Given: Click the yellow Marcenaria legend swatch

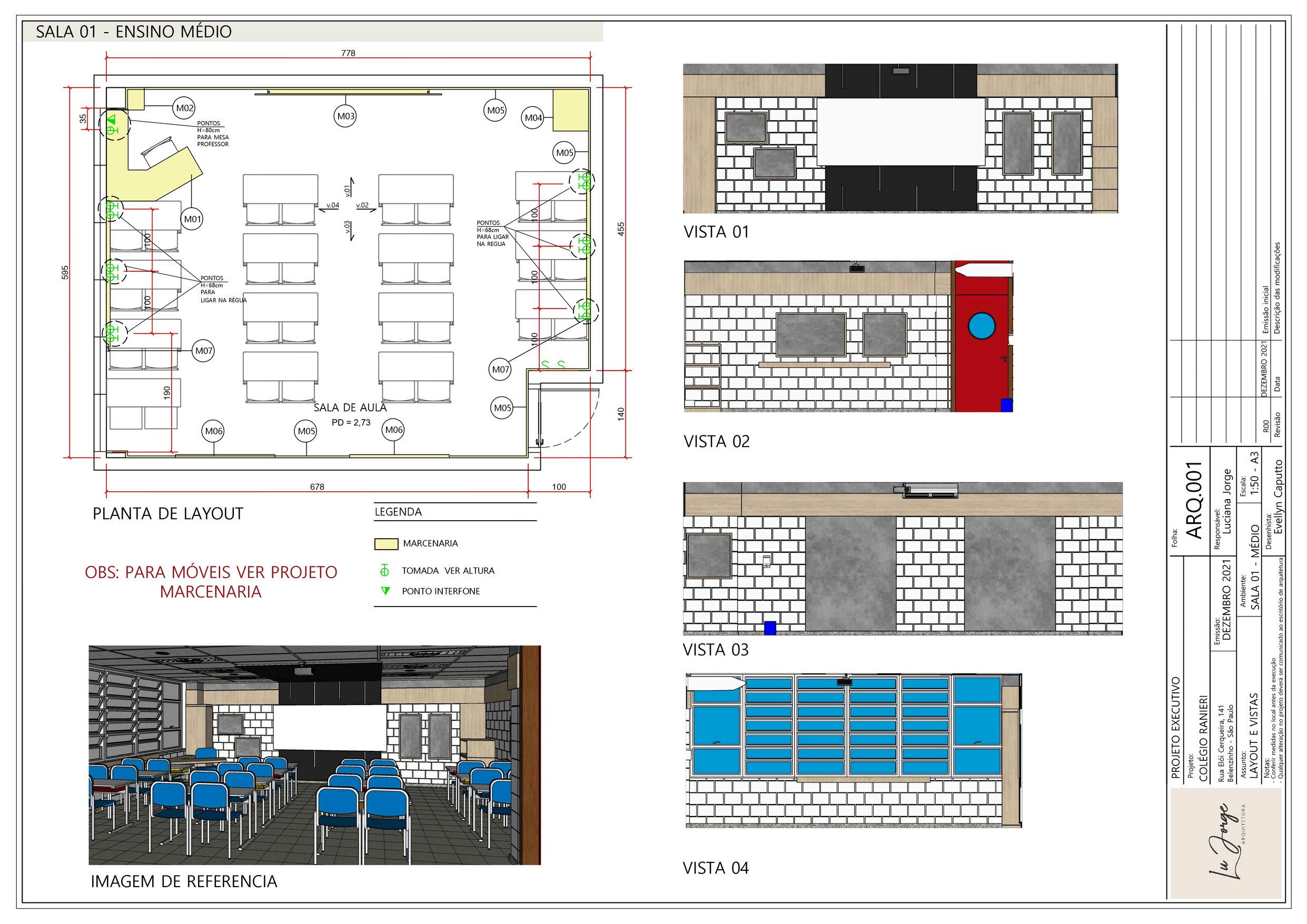Looking at the screenshot, I should click(386, 543).
